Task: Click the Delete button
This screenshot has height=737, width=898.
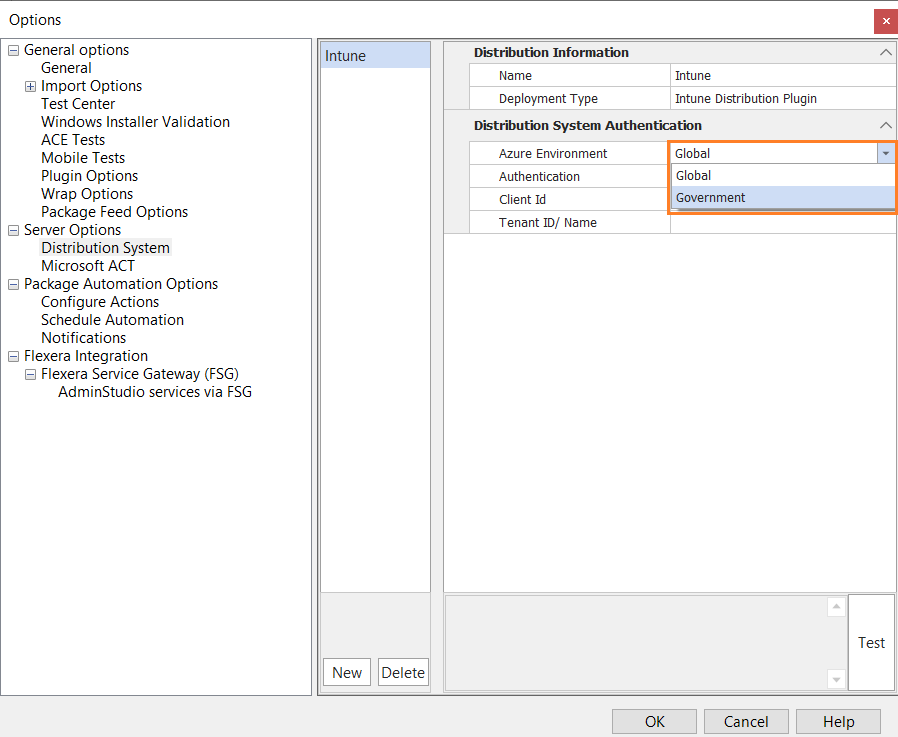Action: pyautogui.click(x=403, y=672)
